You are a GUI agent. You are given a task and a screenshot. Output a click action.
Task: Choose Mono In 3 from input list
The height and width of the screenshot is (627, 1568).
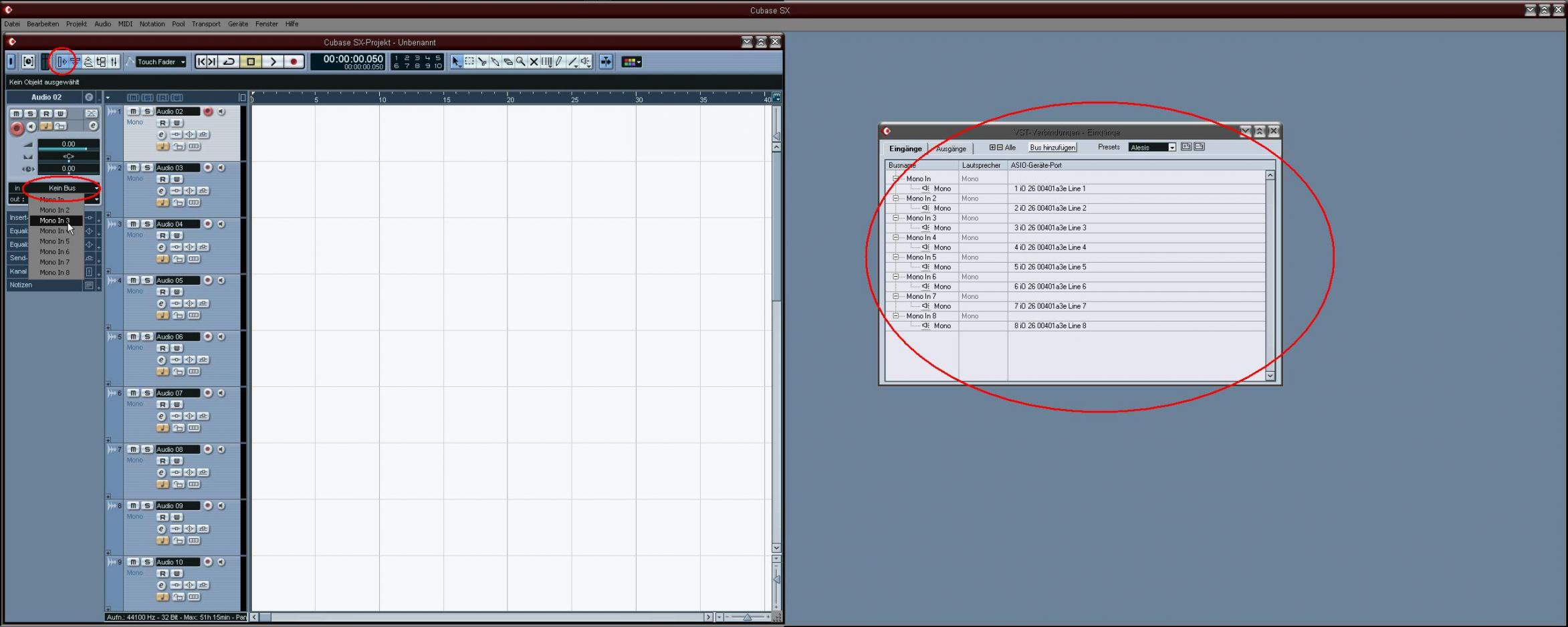click(x=56, y=220)
